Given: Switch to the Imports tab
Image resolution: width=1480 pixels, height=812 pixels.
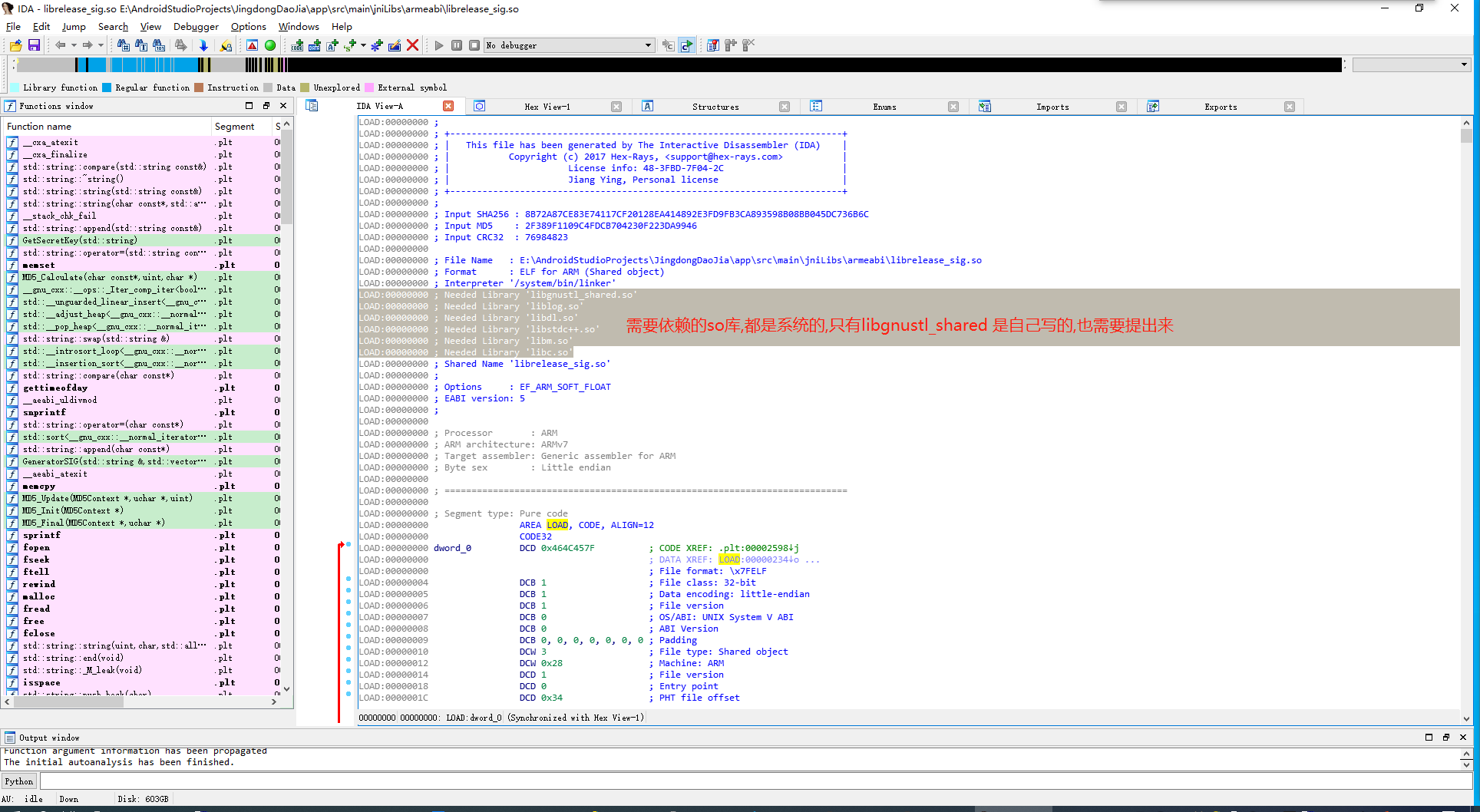Looking at the screenshot, I should [x=1052, y=107].
